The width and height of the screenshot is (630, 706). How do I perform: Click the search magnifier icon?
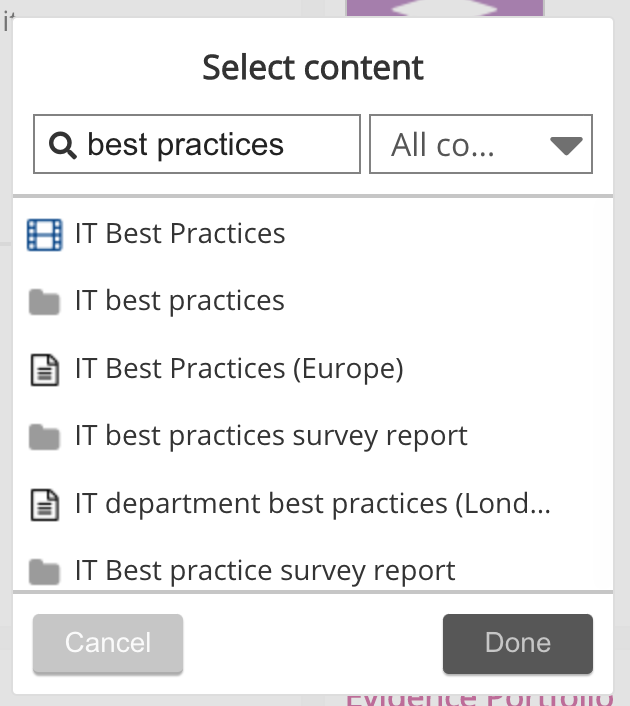click(63, 146)
